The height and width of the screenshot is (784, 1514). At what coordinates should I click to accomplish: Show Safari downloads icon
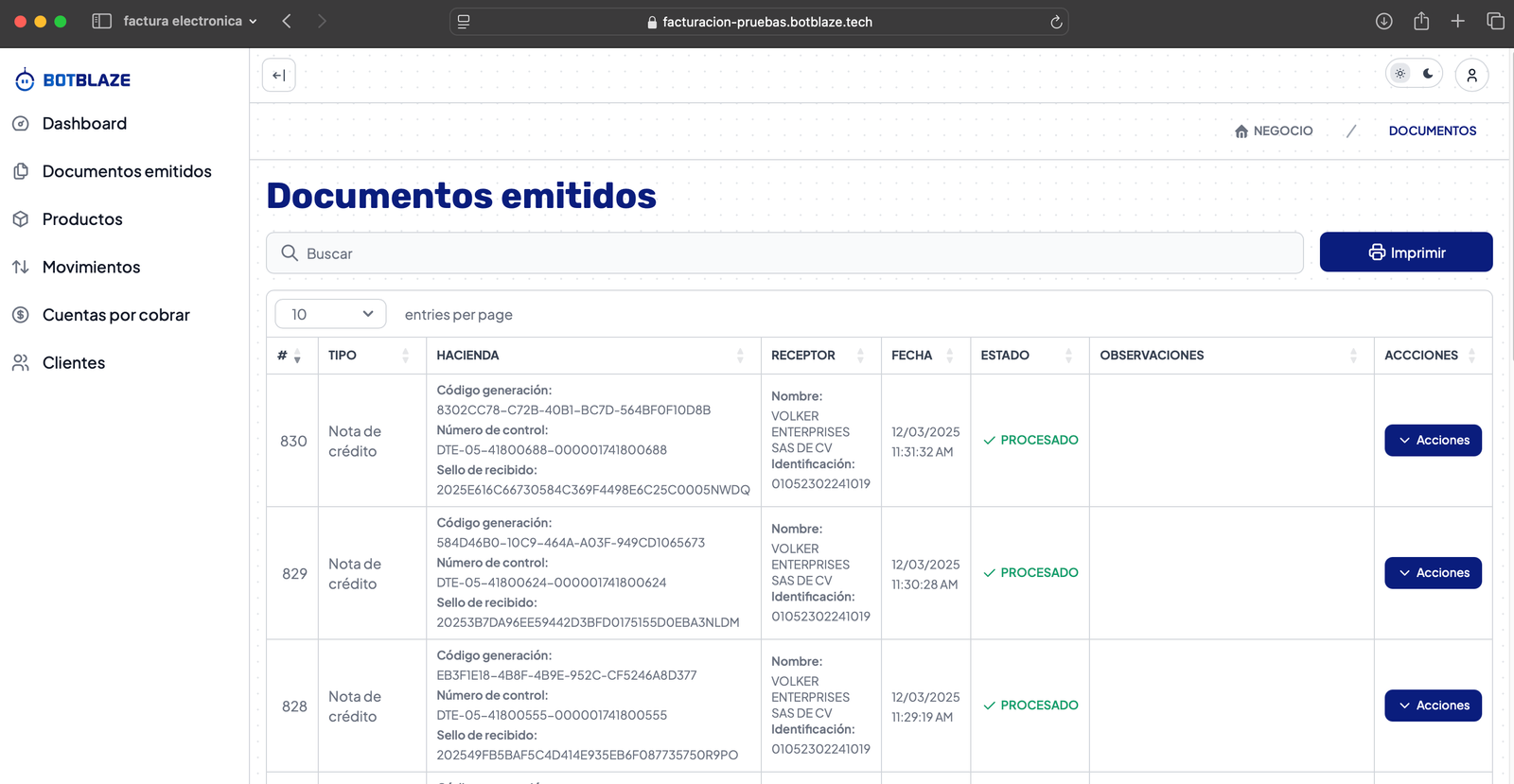coord(1383,22)
